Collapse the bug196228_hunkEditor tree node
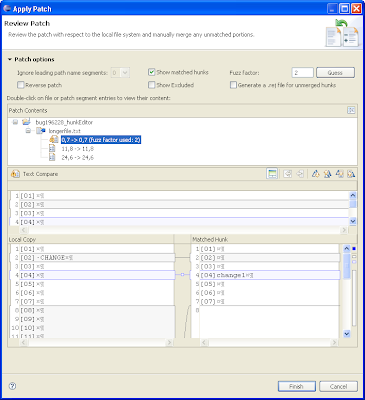The image size is (365, 400). (x=15, y=122)
